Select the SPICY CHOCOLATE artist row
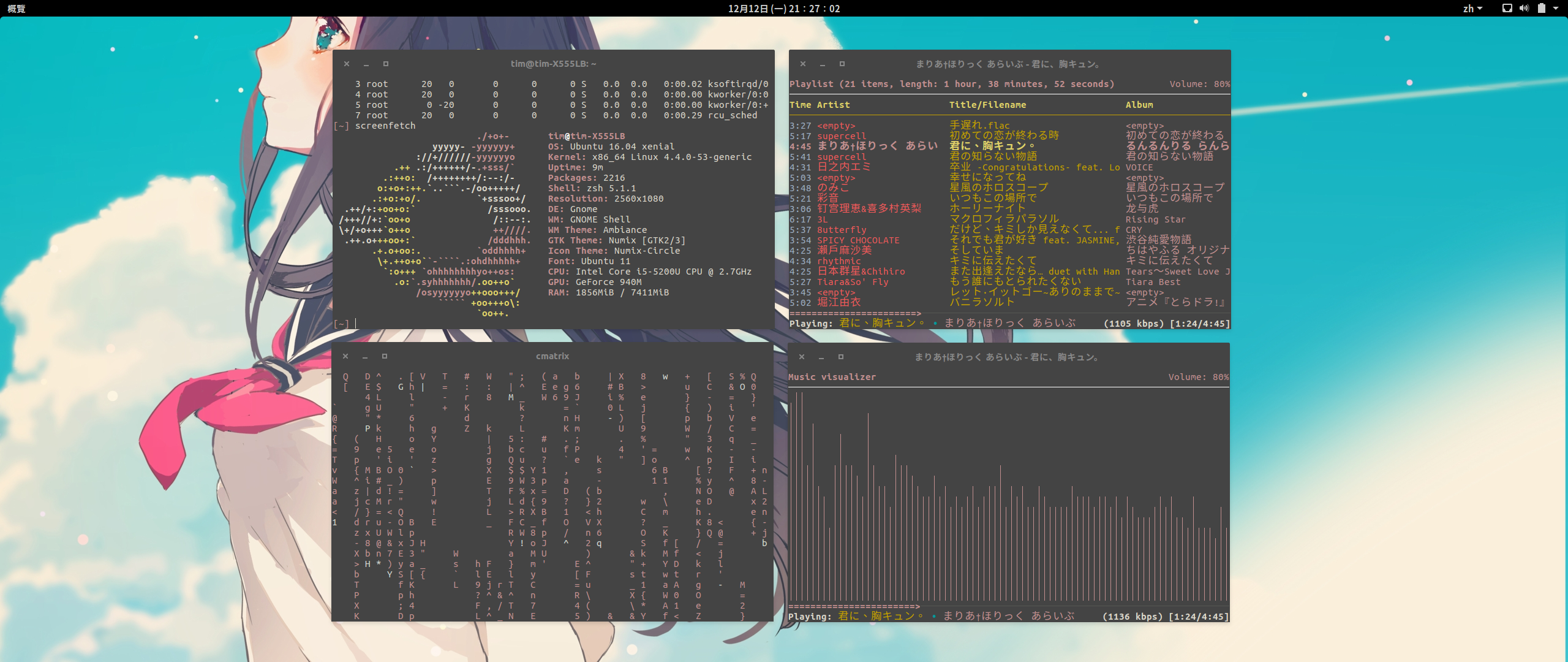Image resolution: width=1568 pixels, height=662 pixels. [1009, 240]
